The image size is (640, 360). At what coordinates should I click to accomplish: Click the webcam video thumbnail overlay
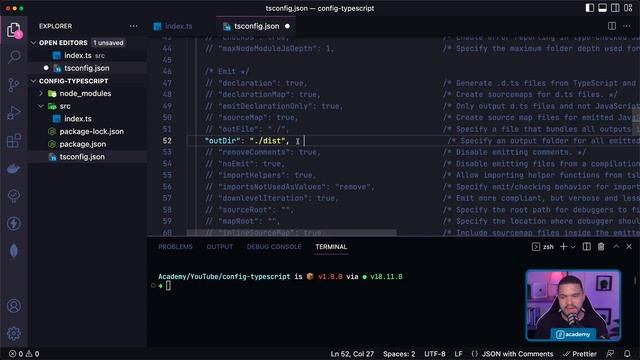(573, 305)
